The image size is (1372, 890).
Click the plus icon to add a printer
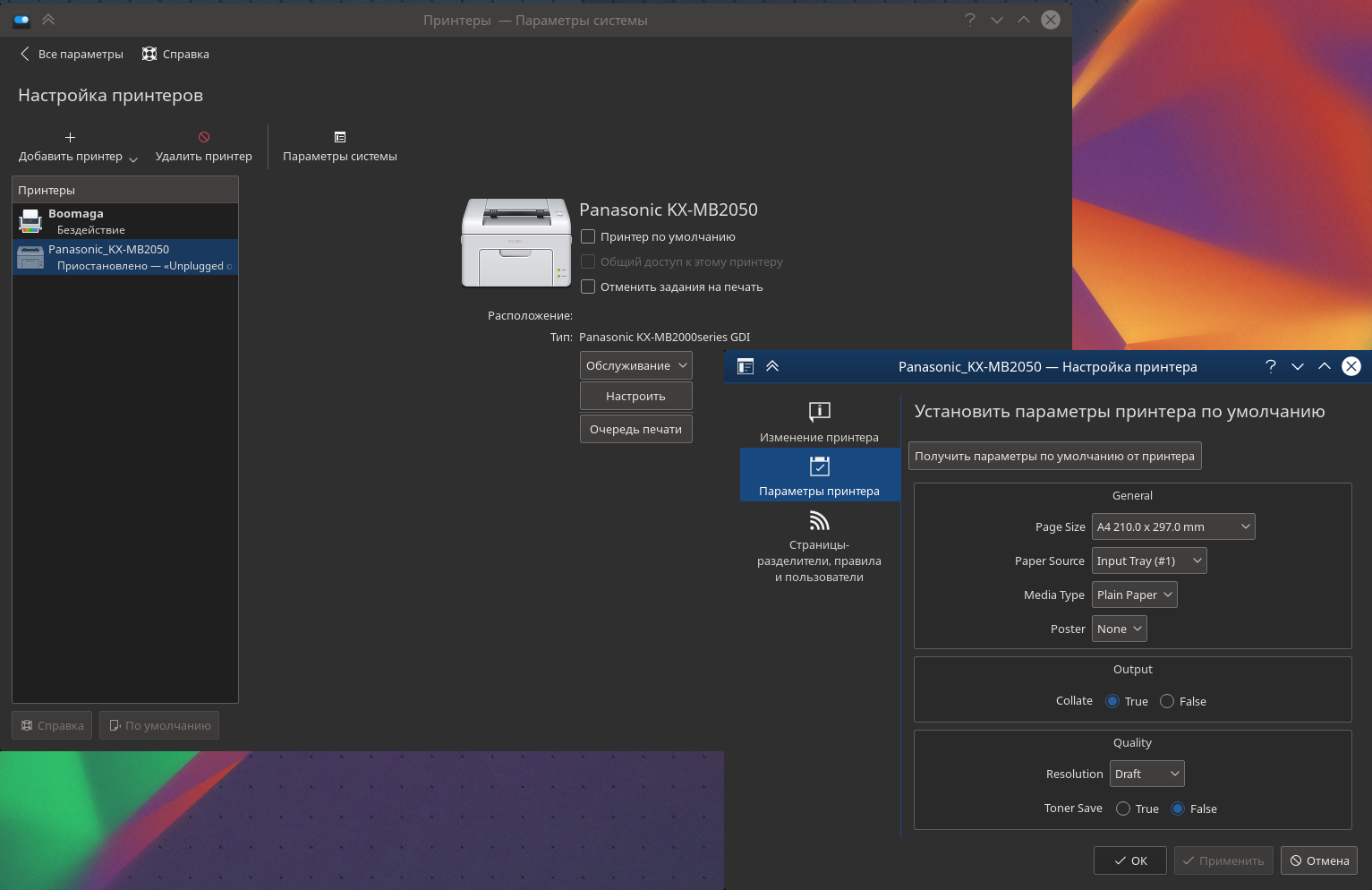point(70,137)
